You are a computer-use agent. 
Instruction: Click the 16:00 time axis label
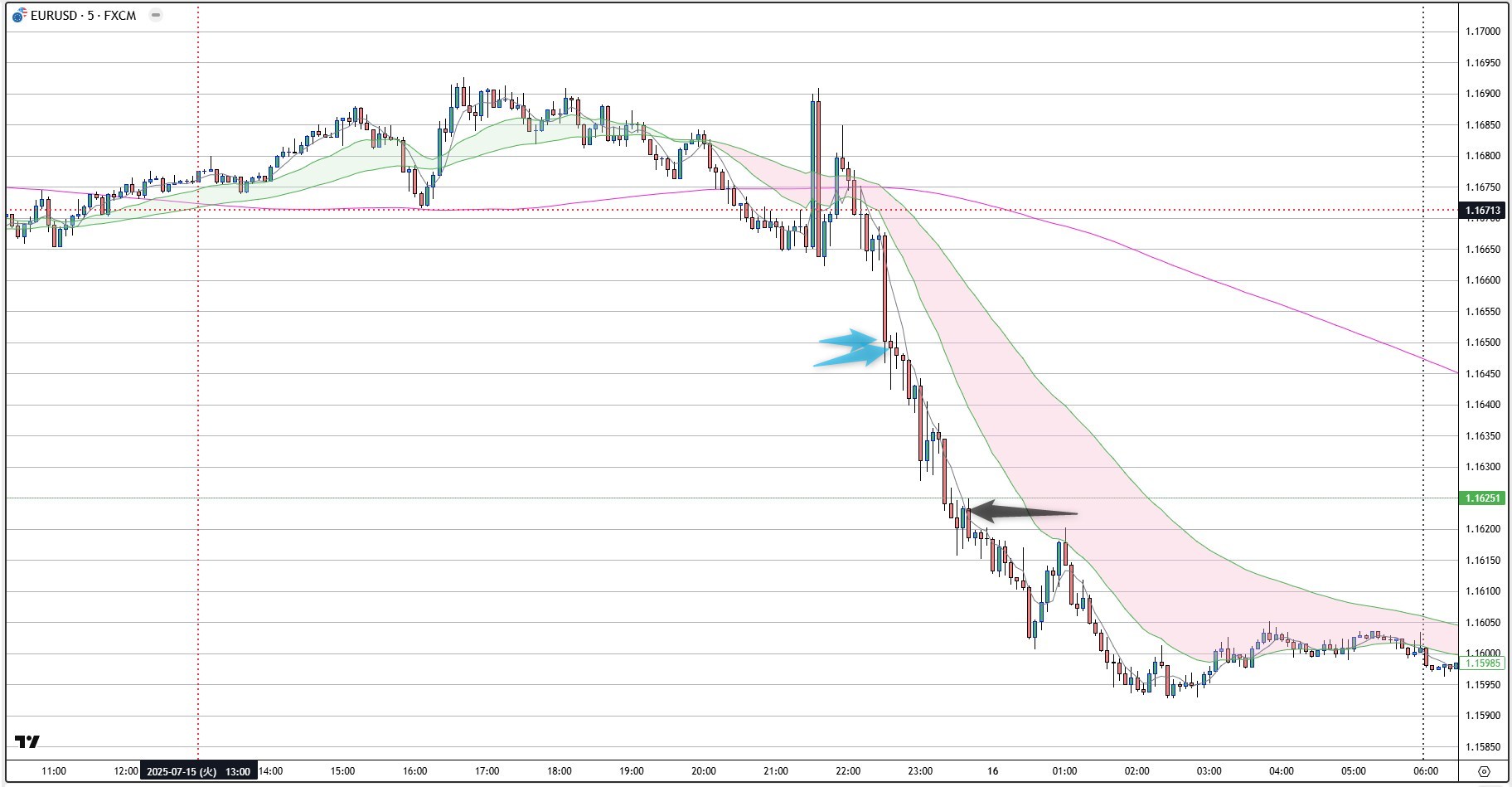click(x=415, y=771)
